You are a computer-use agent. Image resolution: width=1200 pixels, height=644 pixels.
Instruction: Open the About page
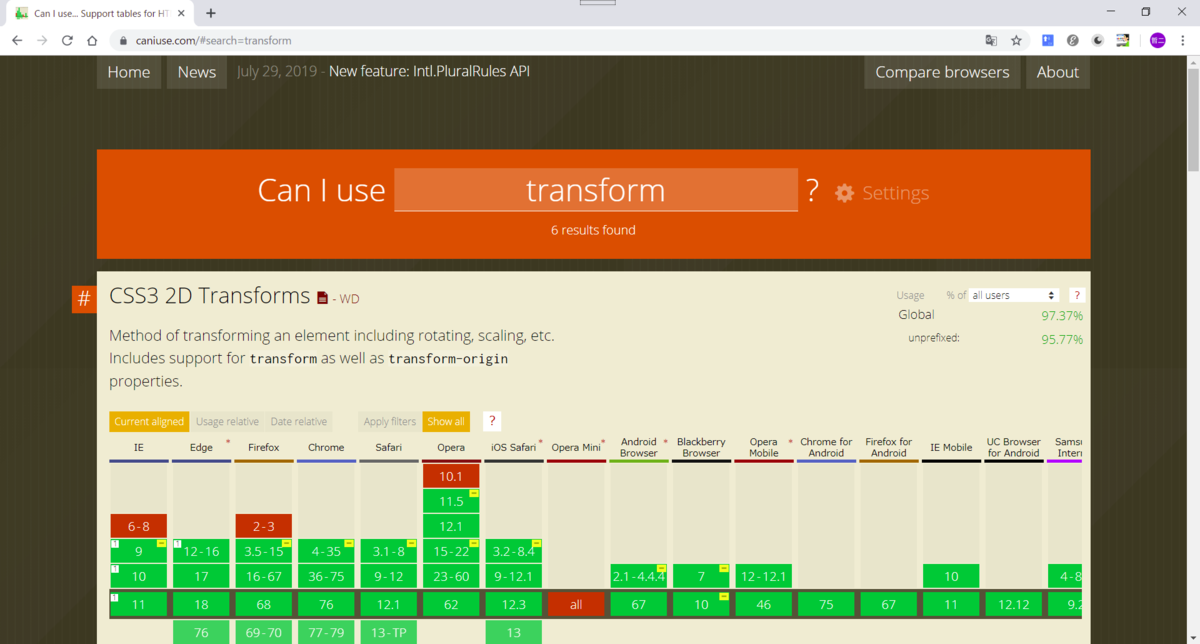pyautogui.click(x=1058, y=72)
